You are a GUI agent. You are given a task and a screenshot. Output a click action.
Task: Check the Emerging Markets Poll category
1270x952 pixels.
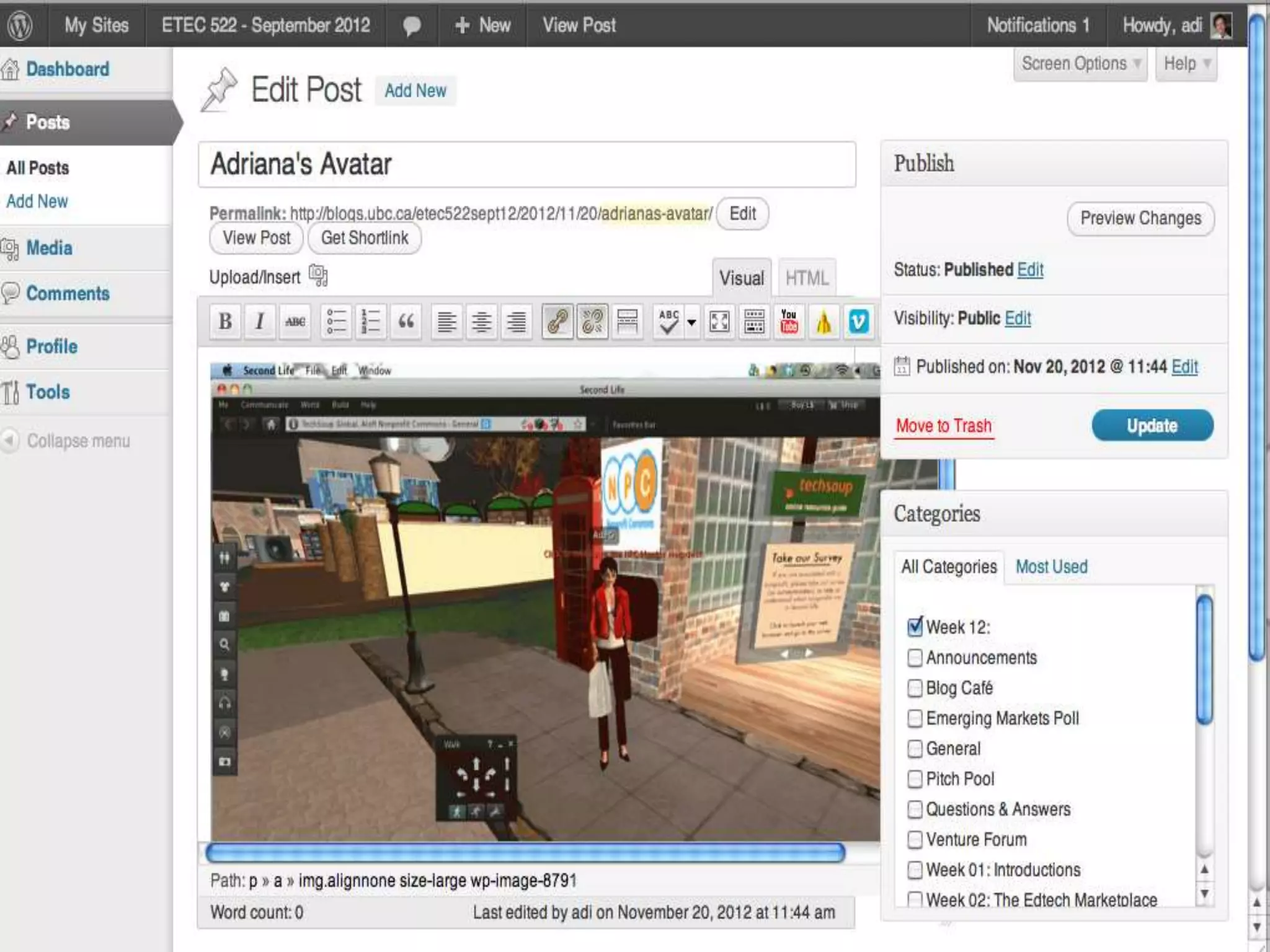(x=915, y=718)
